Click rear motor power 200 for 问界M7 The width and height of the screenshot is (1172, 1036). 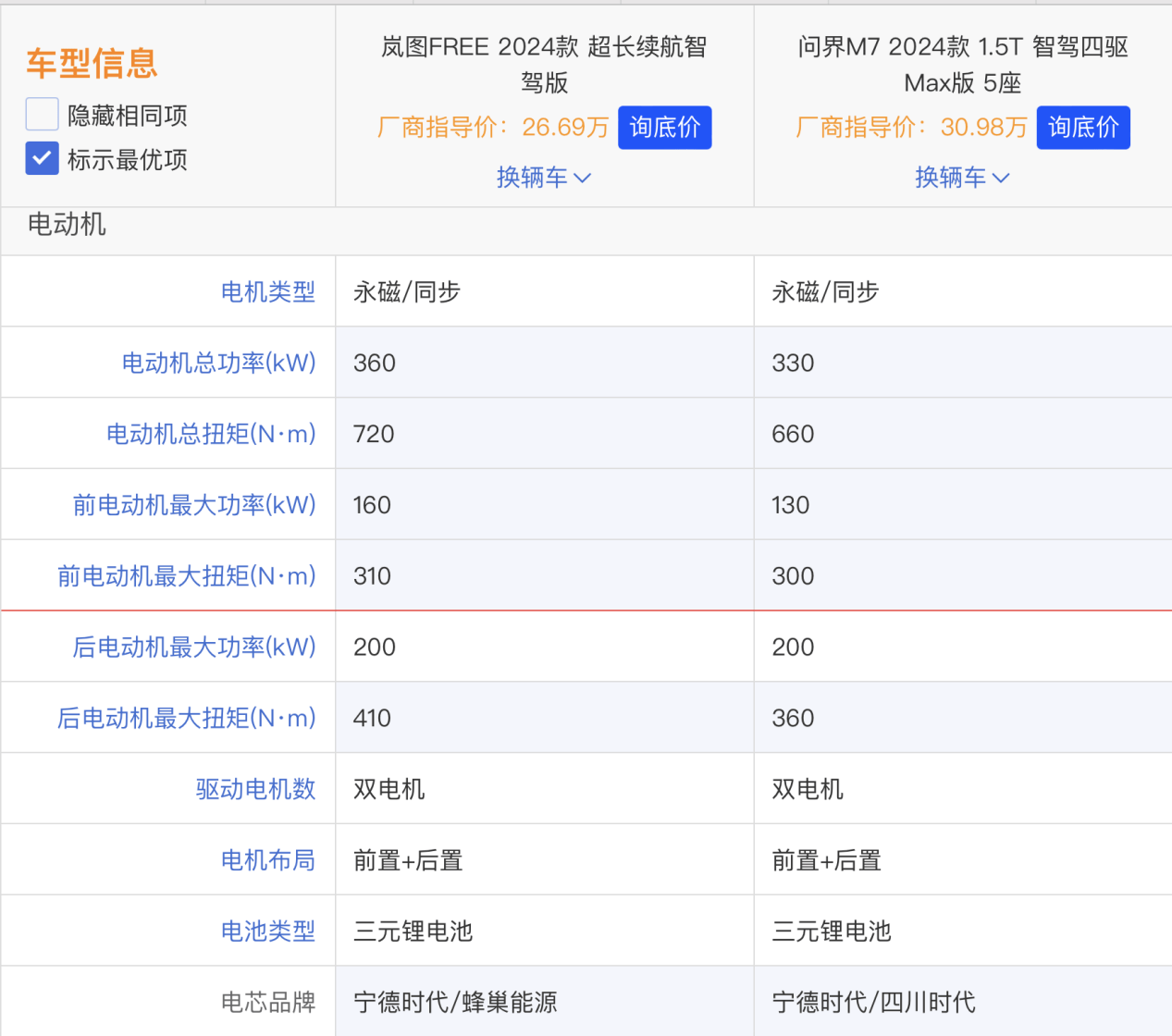point(793,647)
